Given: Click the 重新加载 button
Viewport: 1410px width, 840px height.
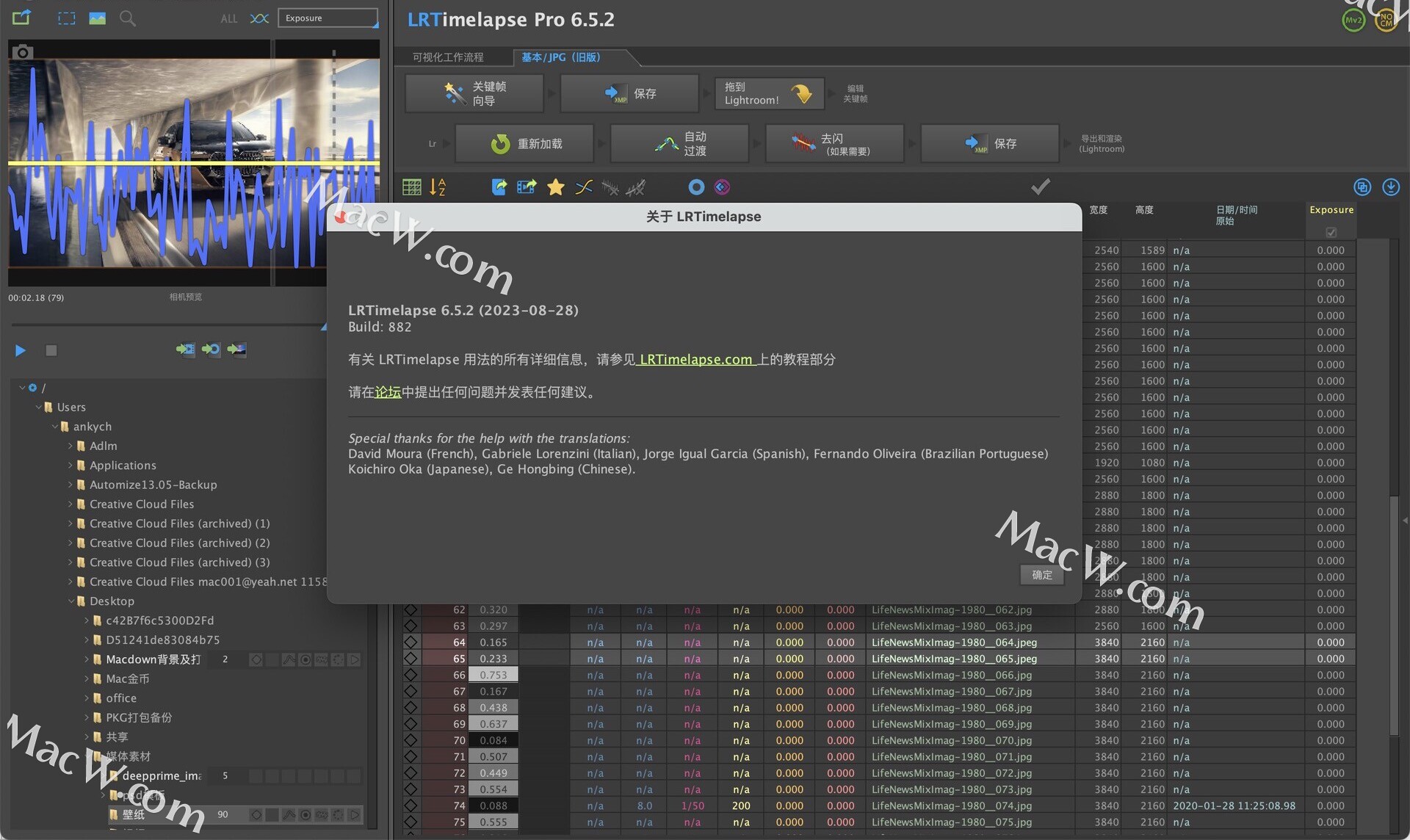Looking at the screenshot, I should point(524,143).
